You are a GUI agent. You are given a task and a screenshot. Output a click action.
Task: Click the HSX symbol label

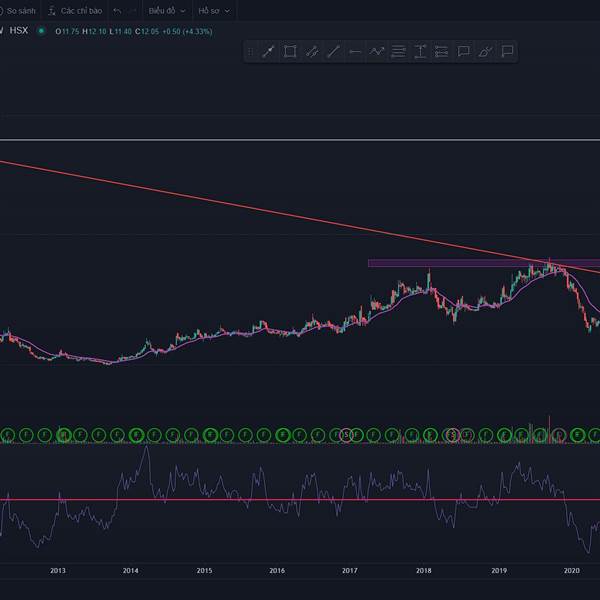(19, 31)
